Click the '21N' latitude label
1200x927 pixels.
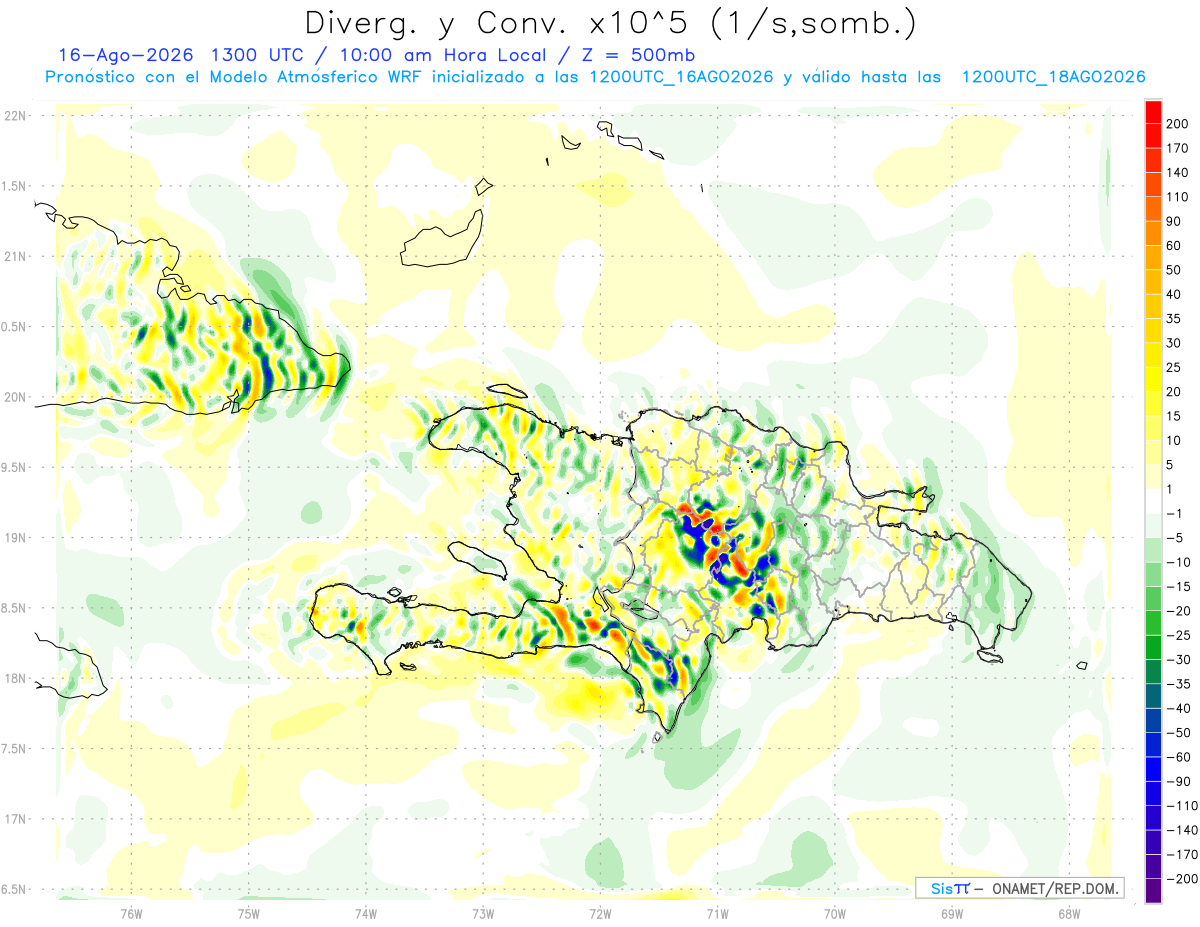coord(15,256)
